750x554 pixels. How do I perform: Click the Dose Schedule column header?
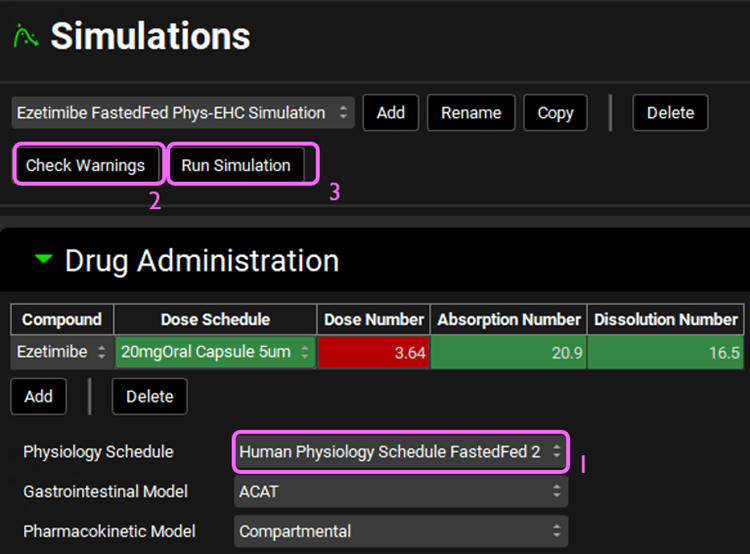tap(215, 319)
